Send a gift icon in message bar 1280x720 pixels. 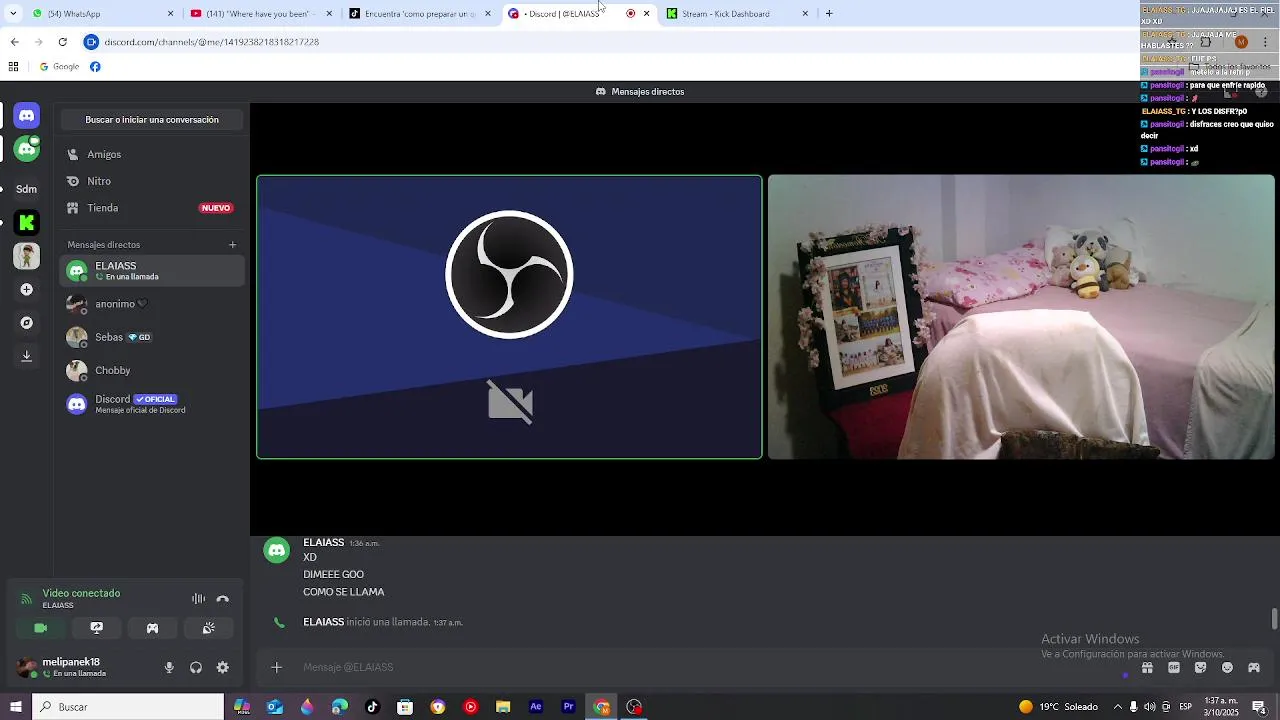click(1147, 668)
